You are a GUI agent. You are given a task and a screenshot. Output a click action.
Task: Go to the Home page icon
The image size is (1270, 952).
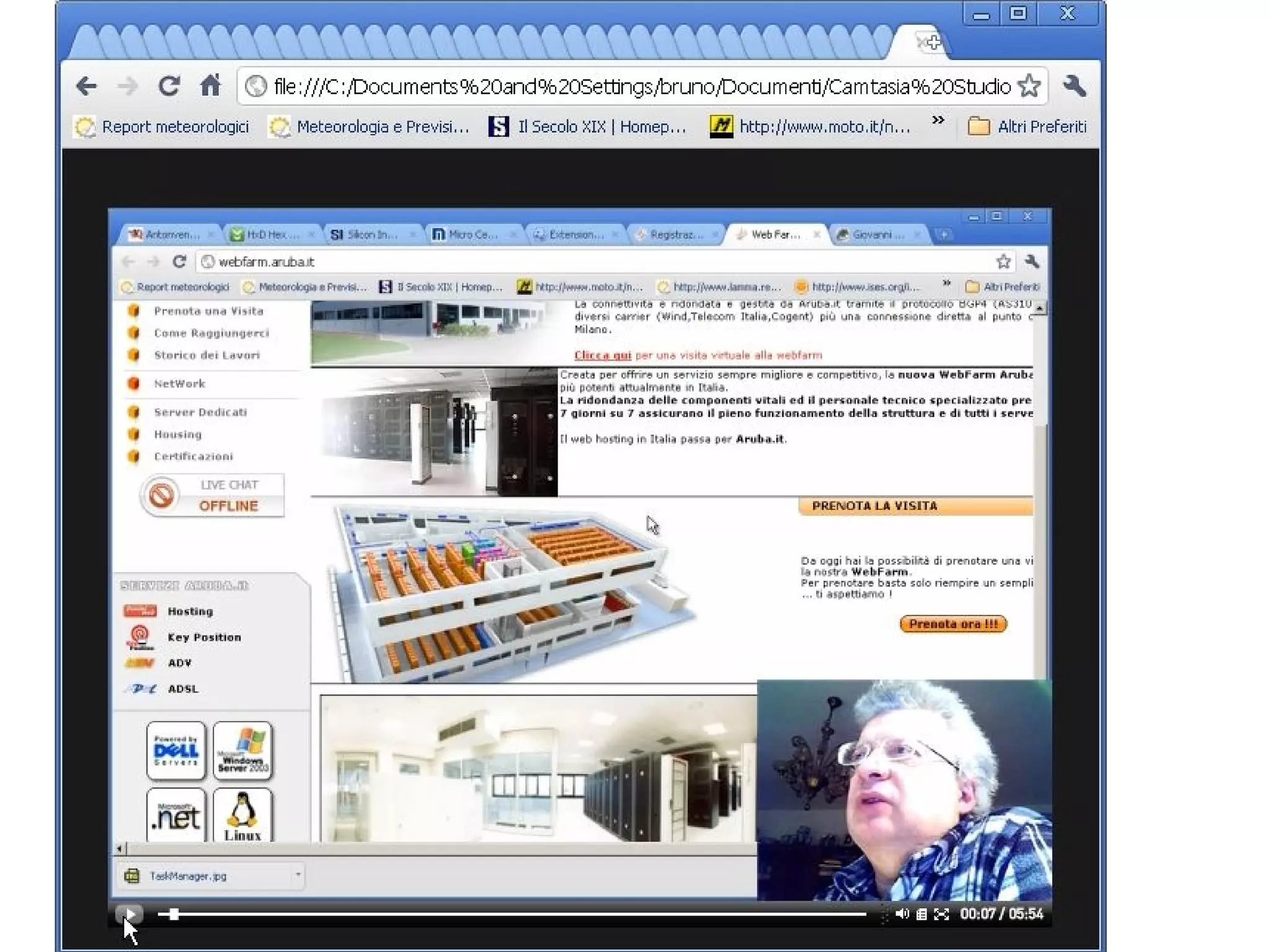tap(211, 86)
